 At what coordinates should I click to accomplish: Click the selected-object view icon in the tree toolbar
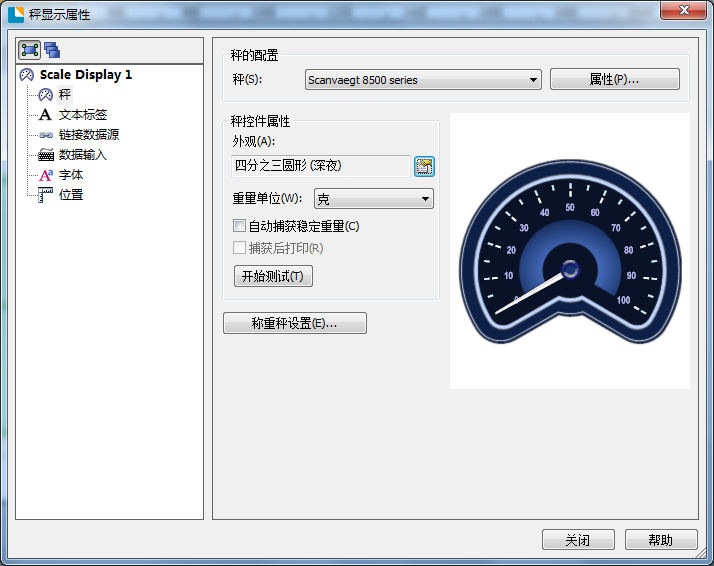(x=30, y=50)
